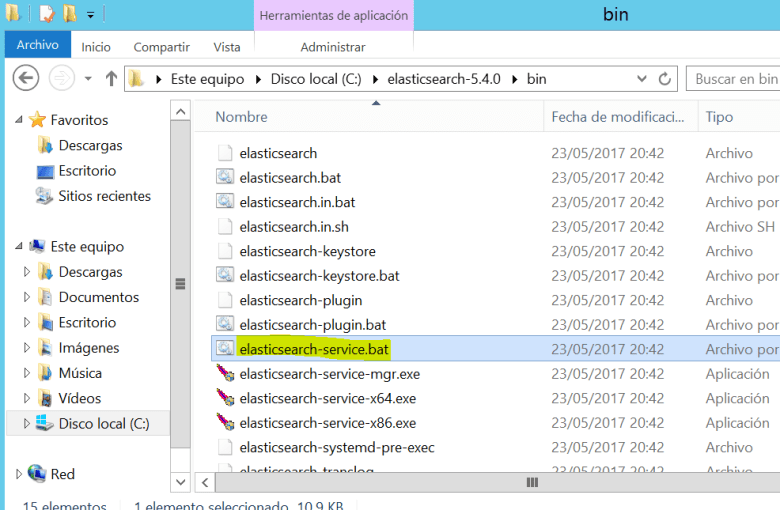Collapse the Este equipo tree node

(x=19, y=247)
